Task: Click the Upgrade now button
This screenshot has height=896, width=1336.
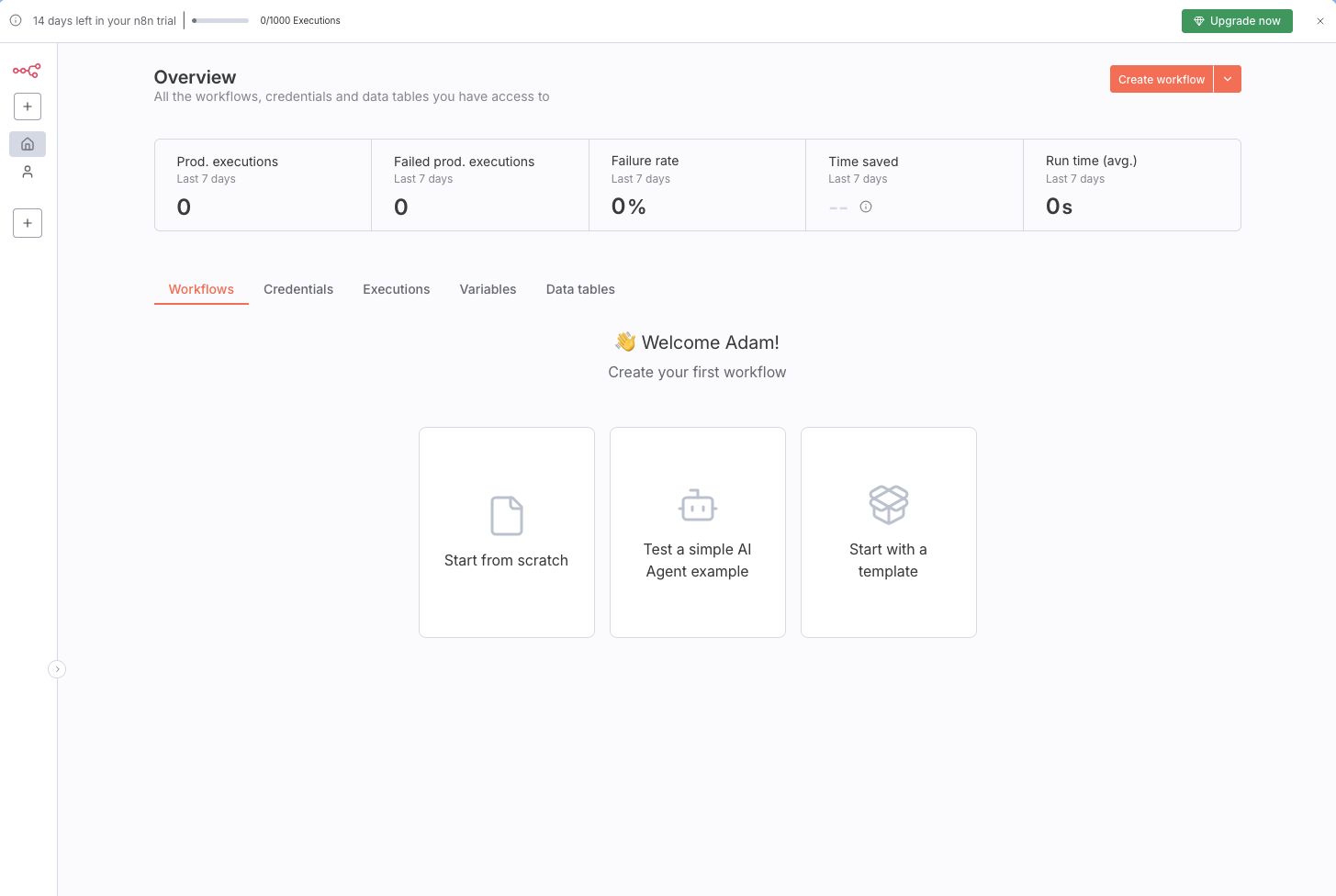Action: click(1236, 21)
